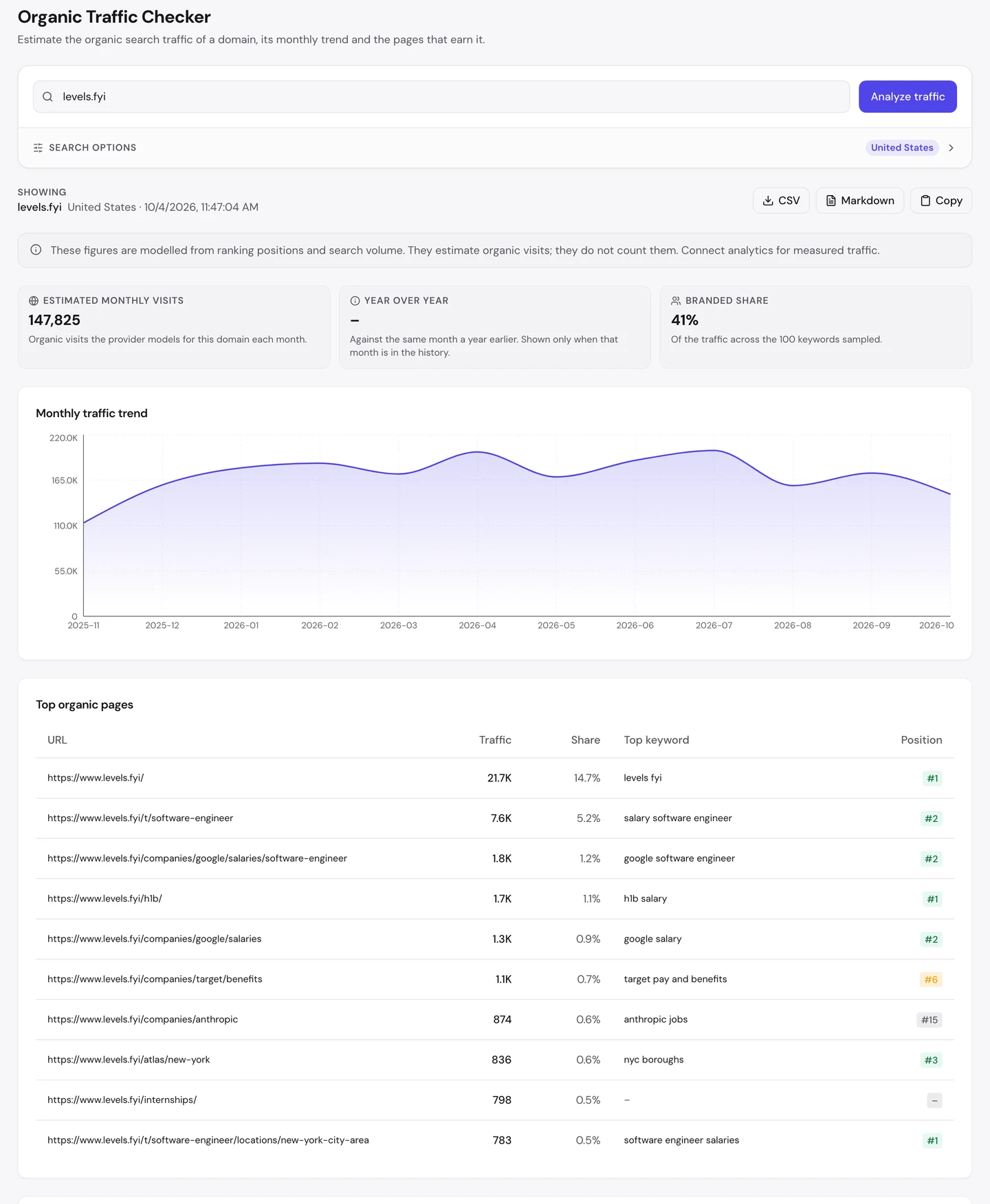Click the URL column header
This screenshot has height=1204, width=990.
[57, 740]
